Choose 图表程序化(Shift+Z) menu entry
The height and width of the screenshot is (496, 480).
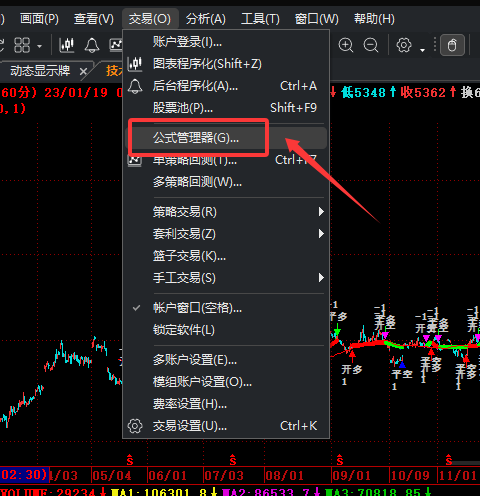(226, 64)
